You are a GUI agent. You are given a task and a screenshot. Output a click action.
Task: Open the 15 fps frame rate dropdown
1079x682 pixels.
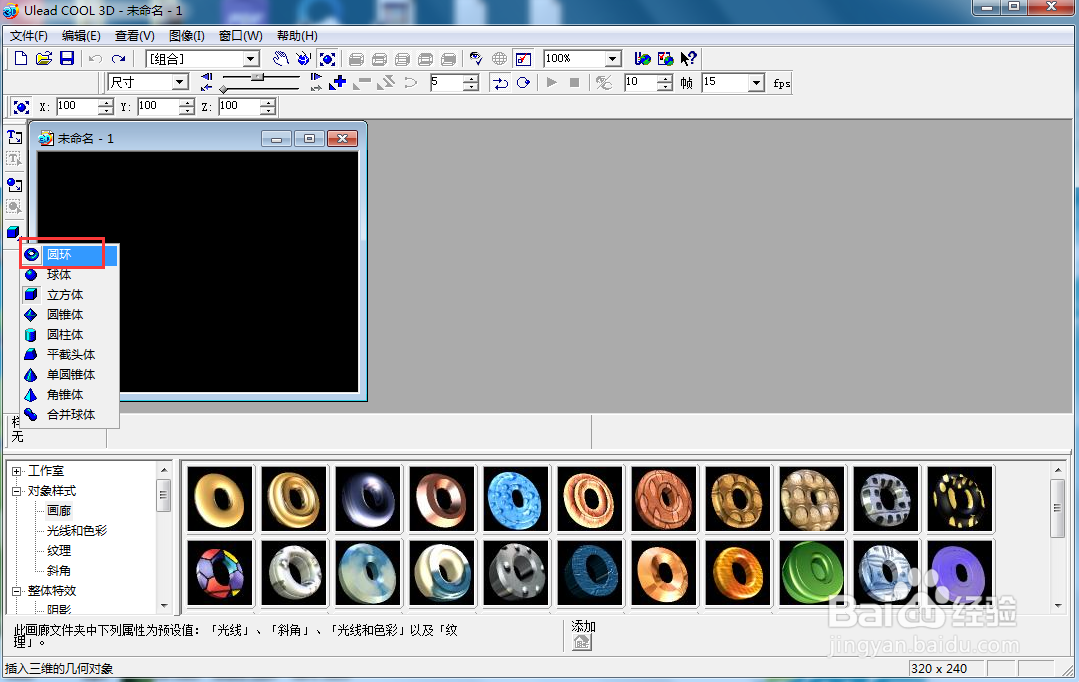pyautogui.click(x=756, y=83)
